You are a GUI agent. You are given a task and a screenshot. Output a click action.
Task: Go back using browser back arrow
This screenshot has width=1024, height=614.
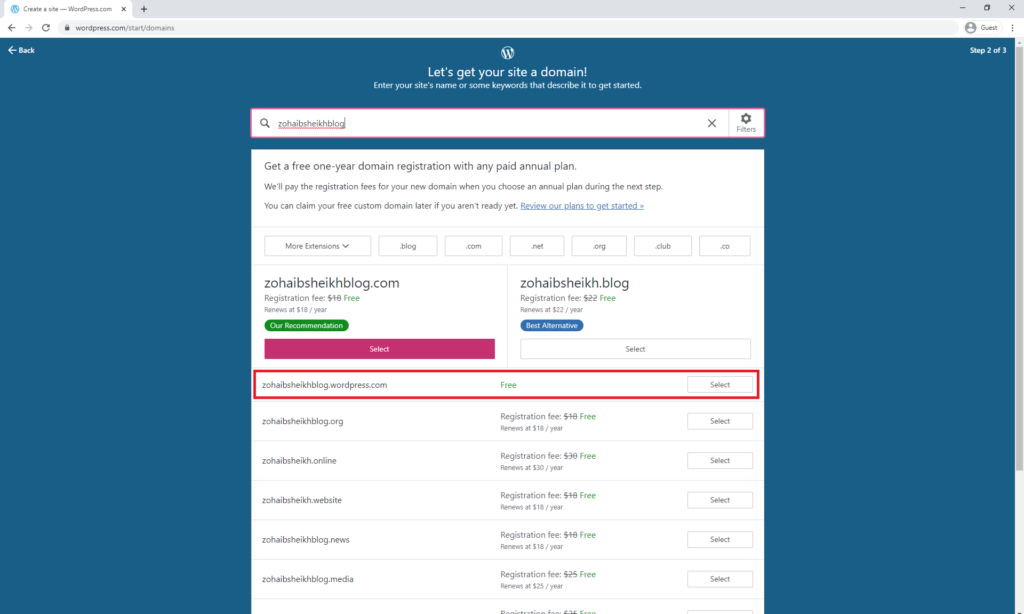[x=11, y=27]
